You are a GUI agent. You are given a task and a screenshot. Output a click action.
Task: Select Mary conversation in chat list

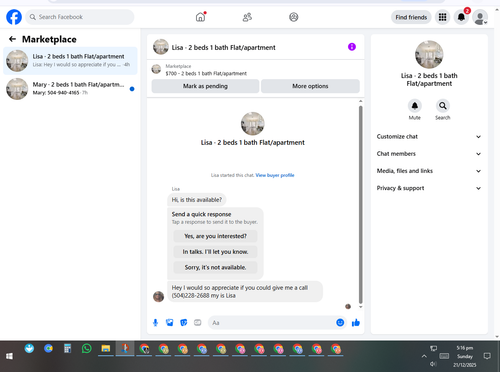[70, 89]
